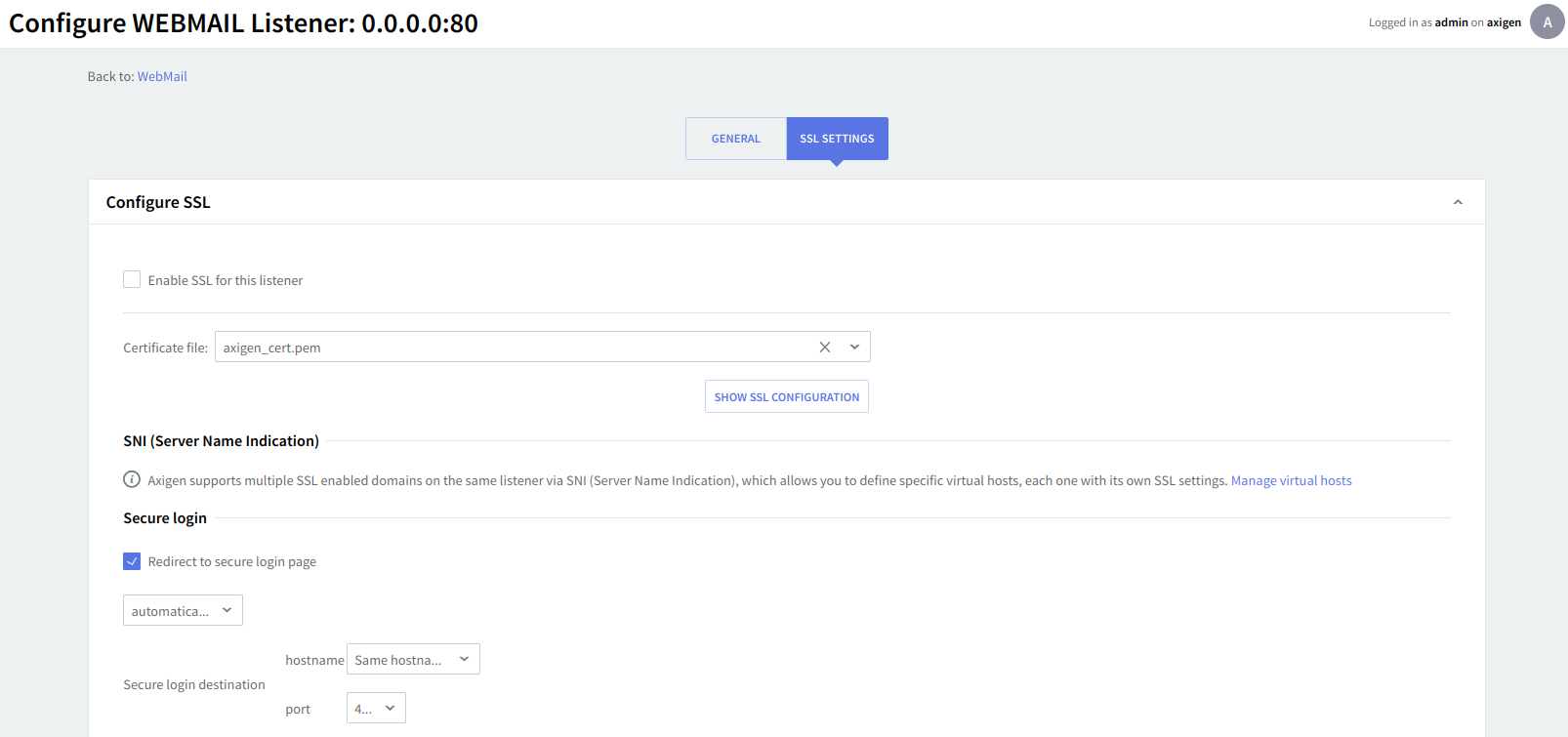Open the Manage virtual hosts link
Image resolution: width=1568 pixels, height=737 pixels.
point(1291,480)
